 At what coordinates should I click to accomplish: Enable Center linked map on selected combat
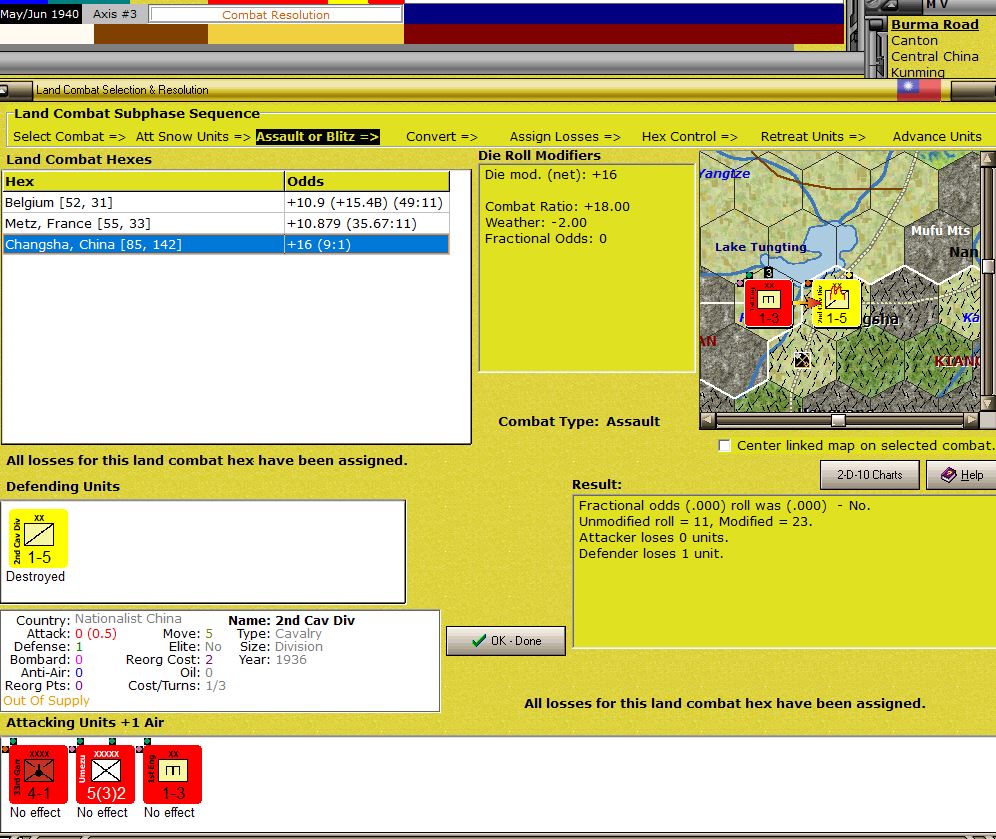click(x=724, y=445)
